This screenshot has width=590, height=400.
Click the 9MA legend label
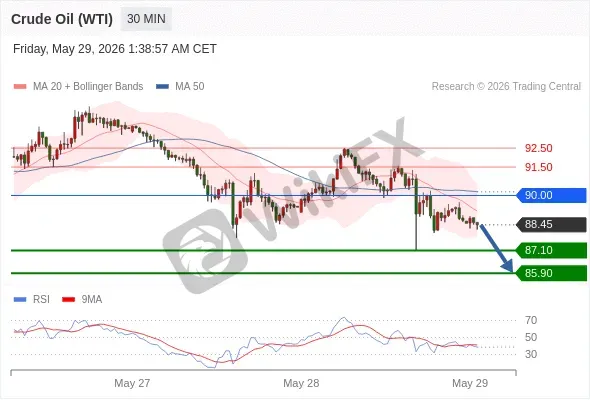pos(92,300)
